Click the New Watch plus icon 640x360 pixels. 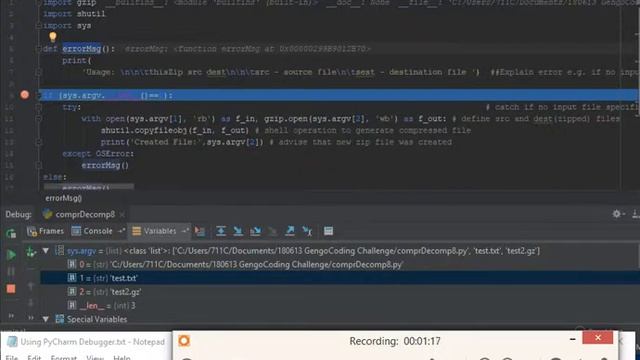(x=31, y=252)
